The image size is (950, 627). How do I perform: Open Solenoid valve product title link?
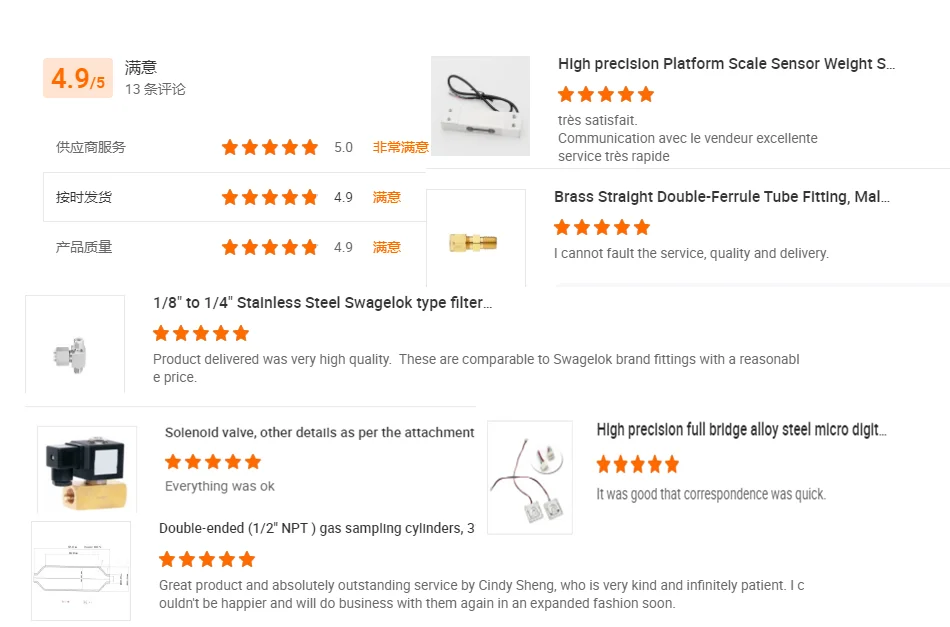click(319, 433)
